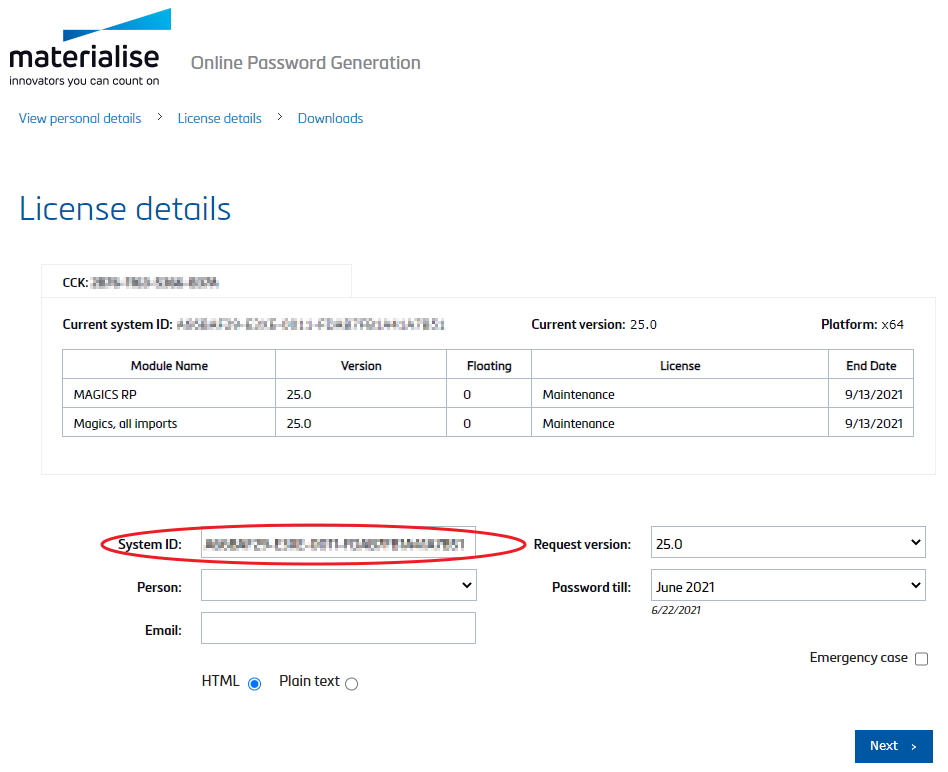Click inside the Email input field

(x=338, y=628)
